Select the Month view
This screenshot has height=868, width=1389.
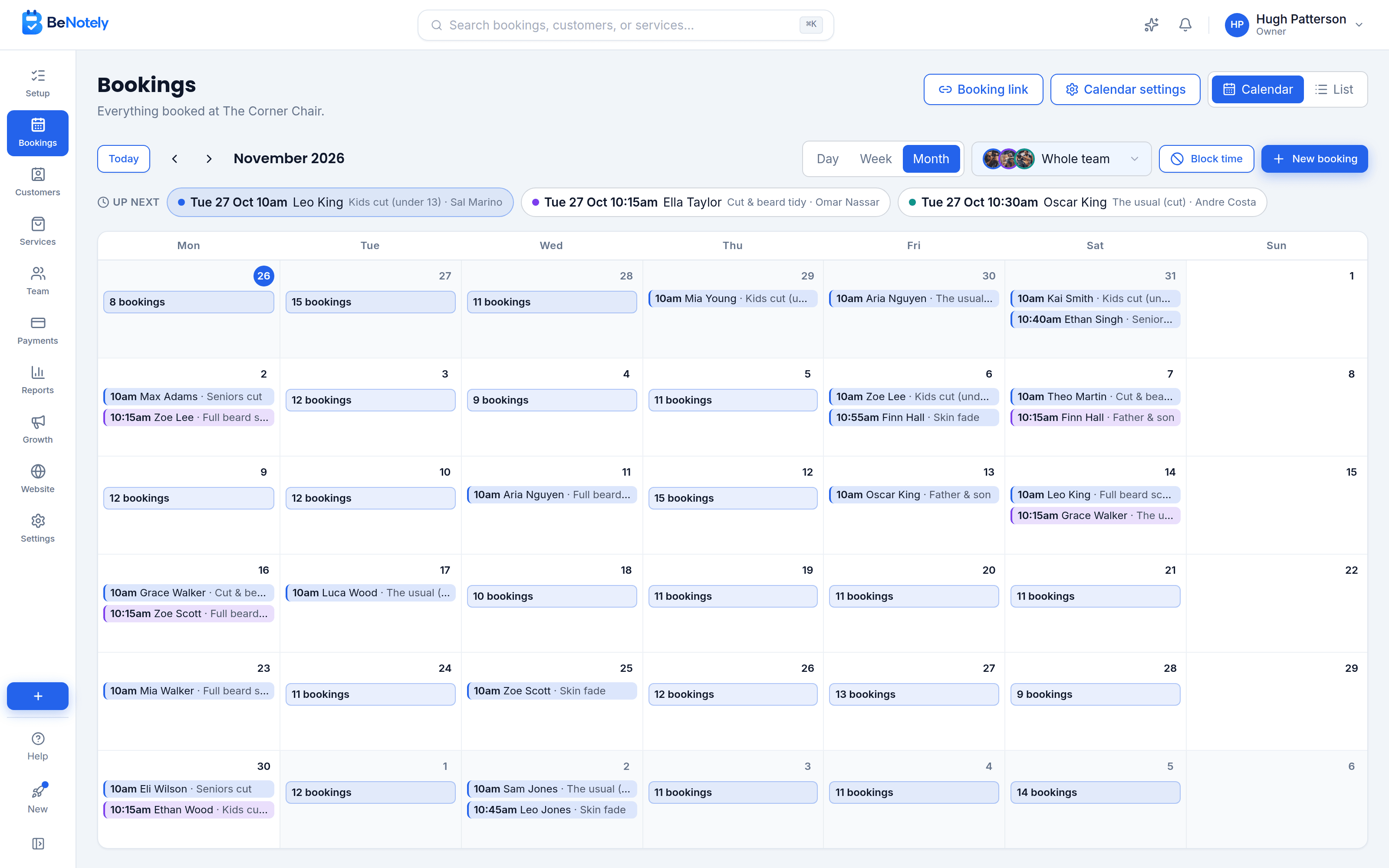(x=931, y=159)
